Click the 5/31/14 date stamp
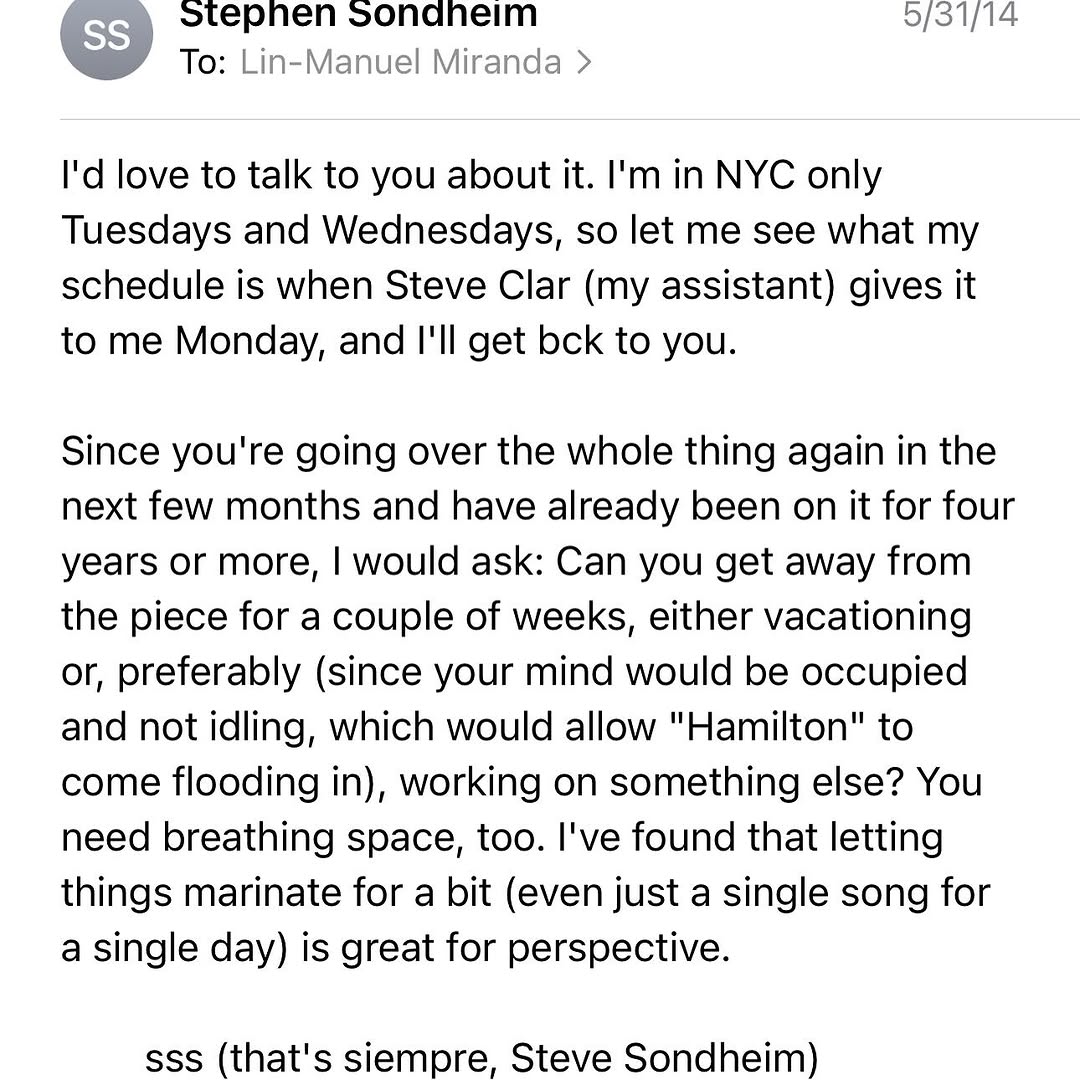The width and height of the screenshot is (1080, 1080). point(960,14)
